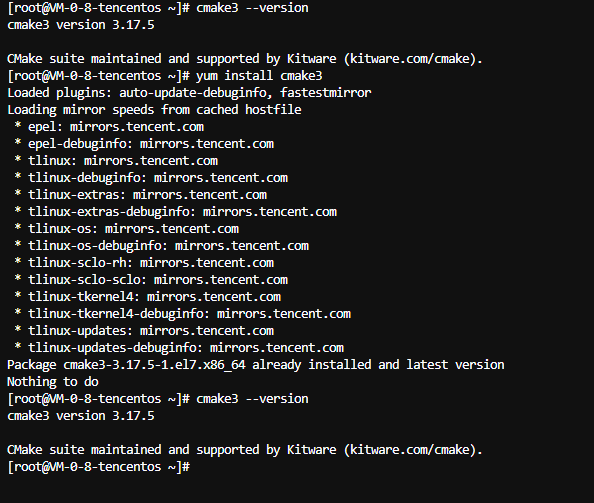Click the 'Loaded plugins' output line
594x503 pixels.
tap(189, 93)
